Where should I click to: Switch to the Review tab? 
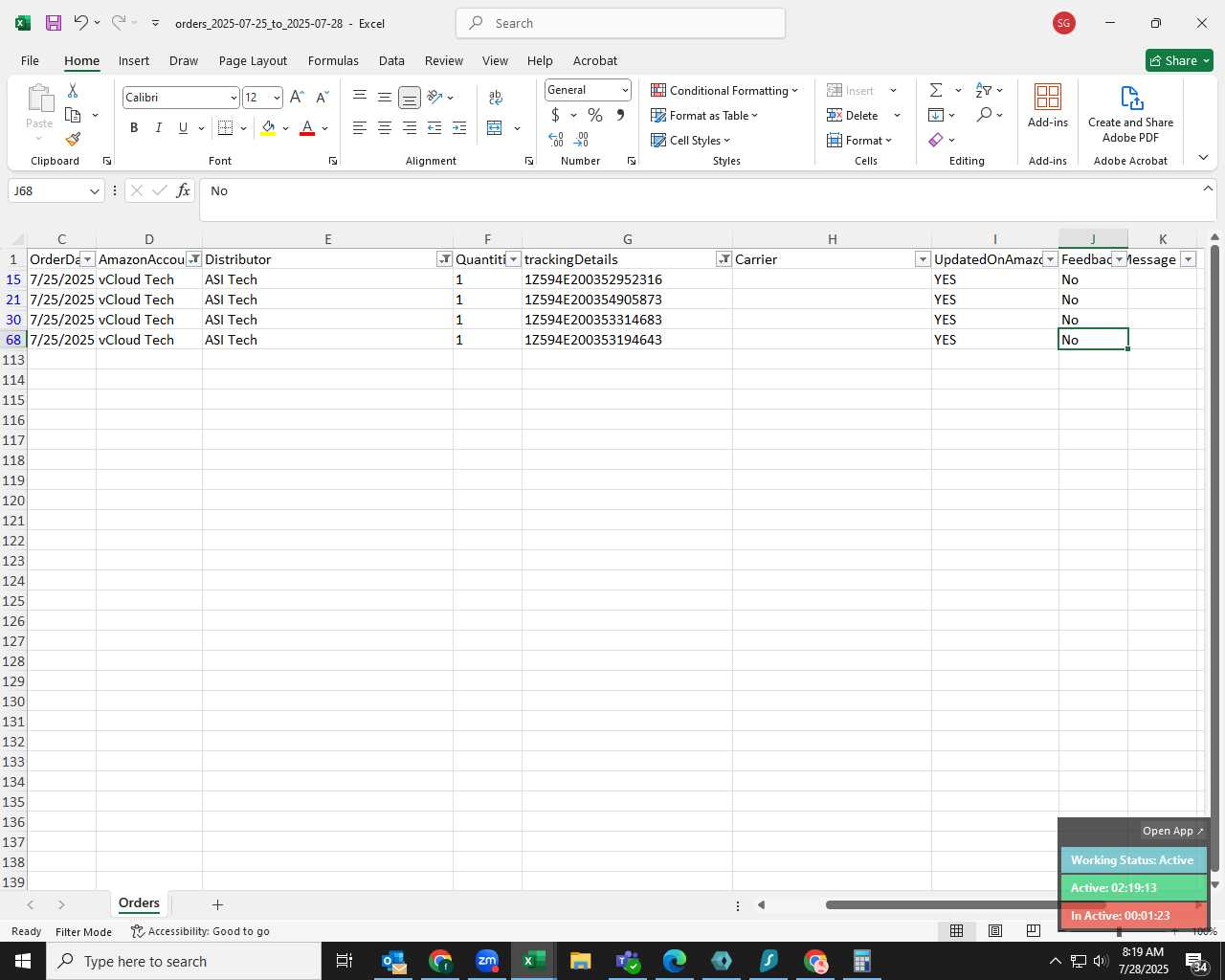coord(444,60)
